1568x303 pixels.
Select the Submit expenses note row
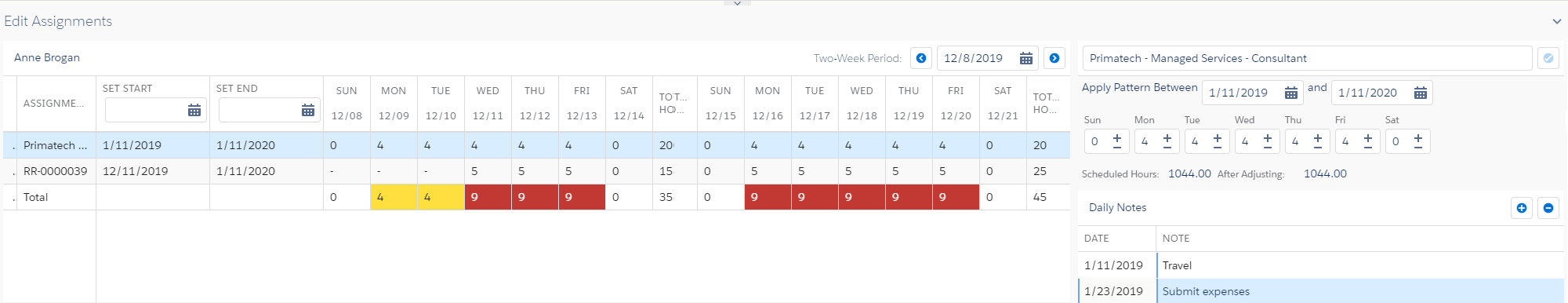[1320, 291]
